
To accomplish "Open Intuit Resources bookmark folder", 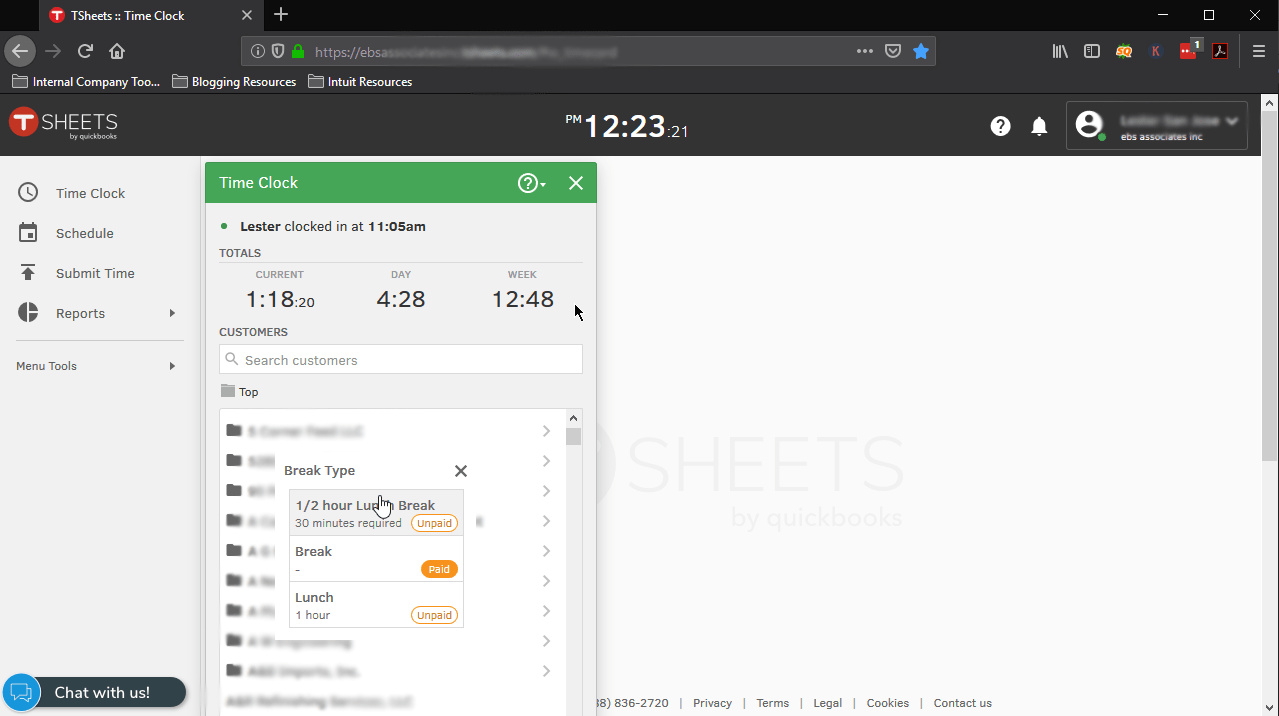I will [360, 82].
